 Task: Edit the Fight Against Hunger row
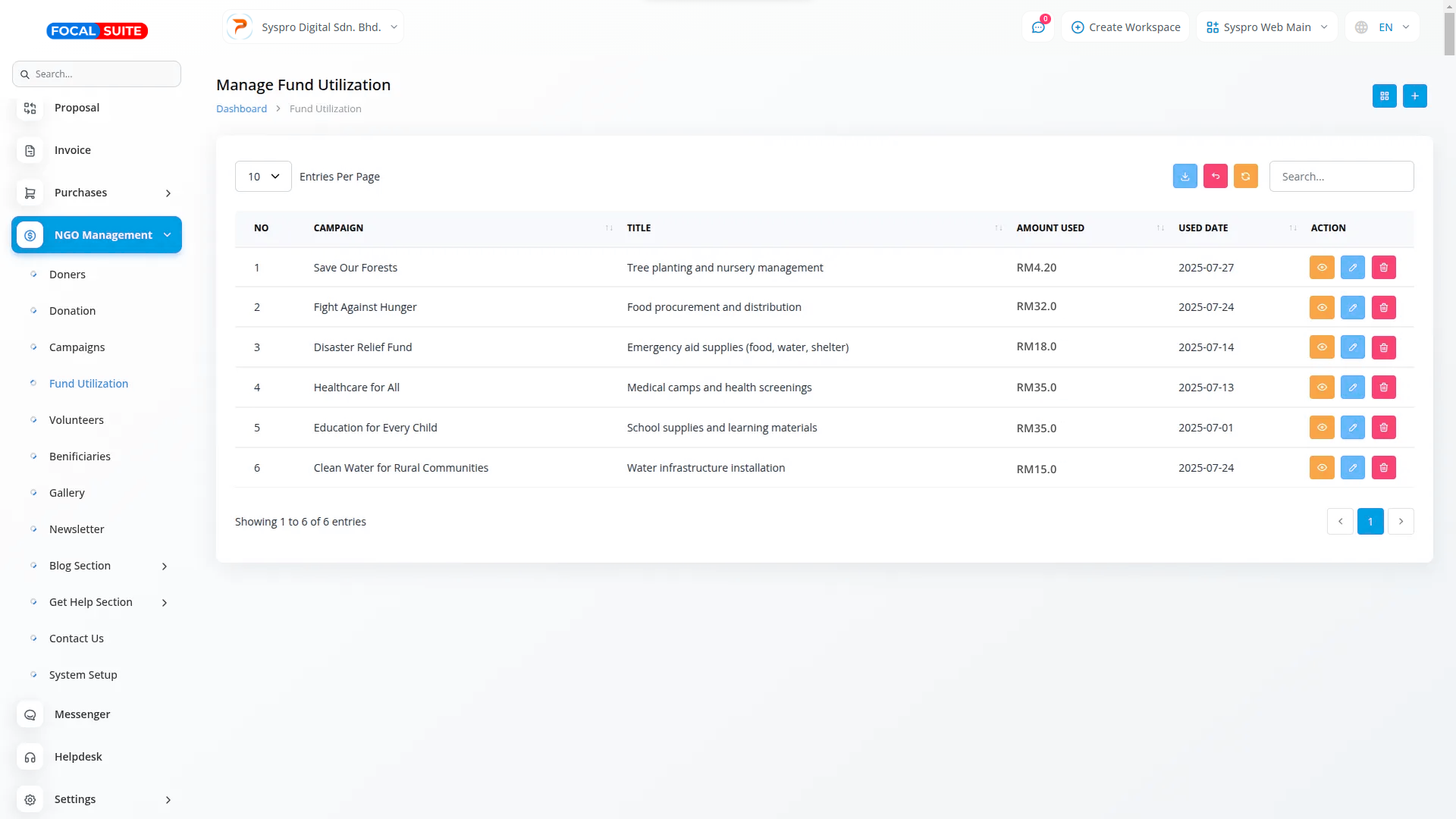tap(1352, 307)
